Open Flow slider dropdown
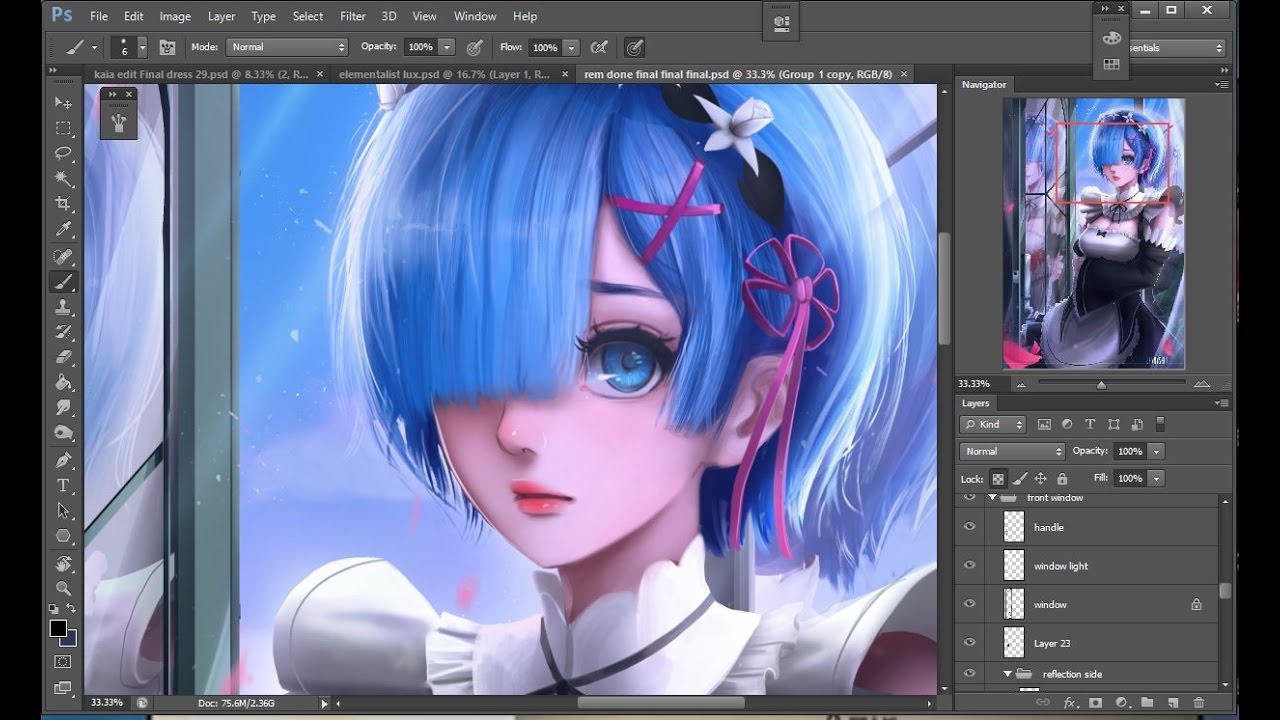This screenshot has width=1280, height=720. [571, 47]
